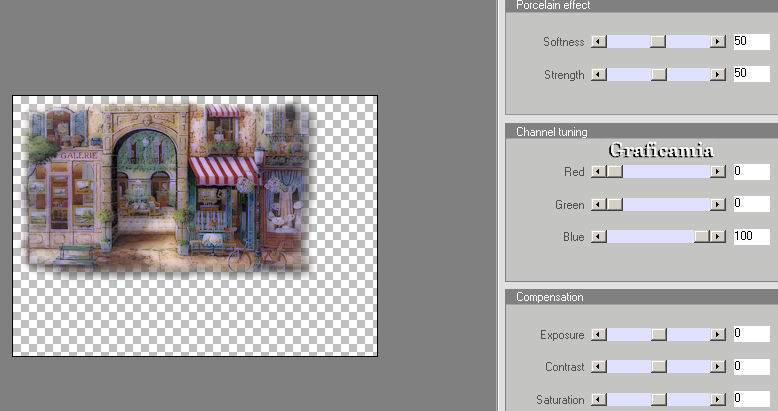The width and height of the screenshot is (778, 411).
Task: Click the 'Blue' channel label
Action: (574, 237)
